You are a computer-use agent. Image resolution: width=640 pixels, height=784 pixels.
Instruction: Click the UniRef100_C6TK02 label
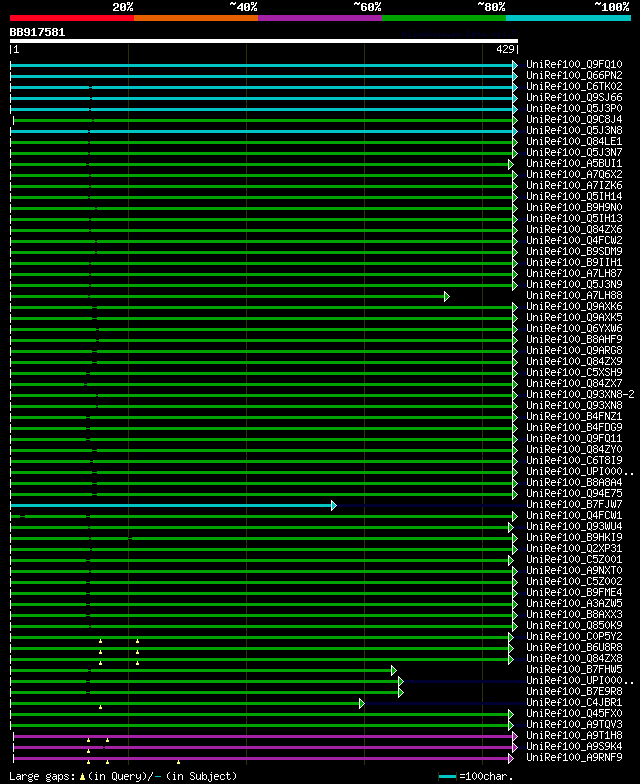pyautogui.click(x=574, y=86)
